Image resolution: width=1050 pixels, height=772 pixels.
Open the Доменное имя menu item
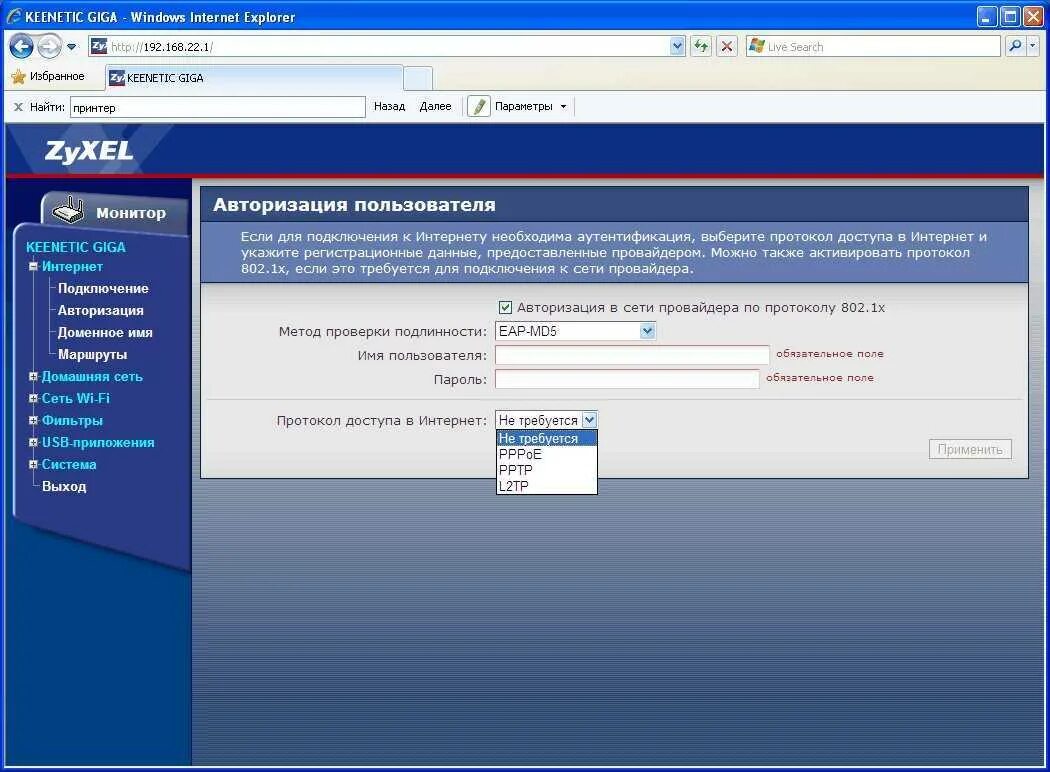pos(105,333)
